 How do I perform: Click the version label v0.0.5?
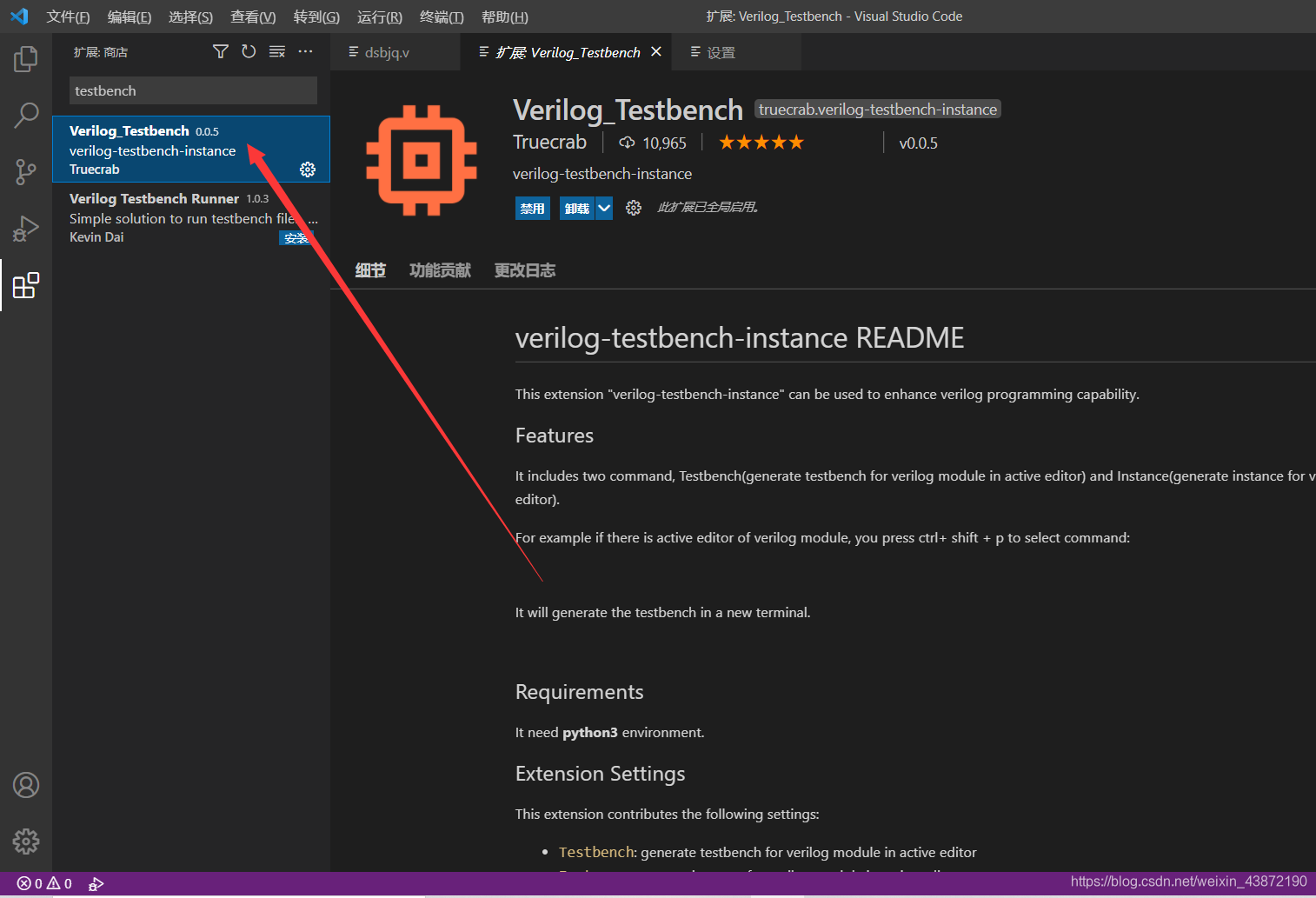[918, 143]
